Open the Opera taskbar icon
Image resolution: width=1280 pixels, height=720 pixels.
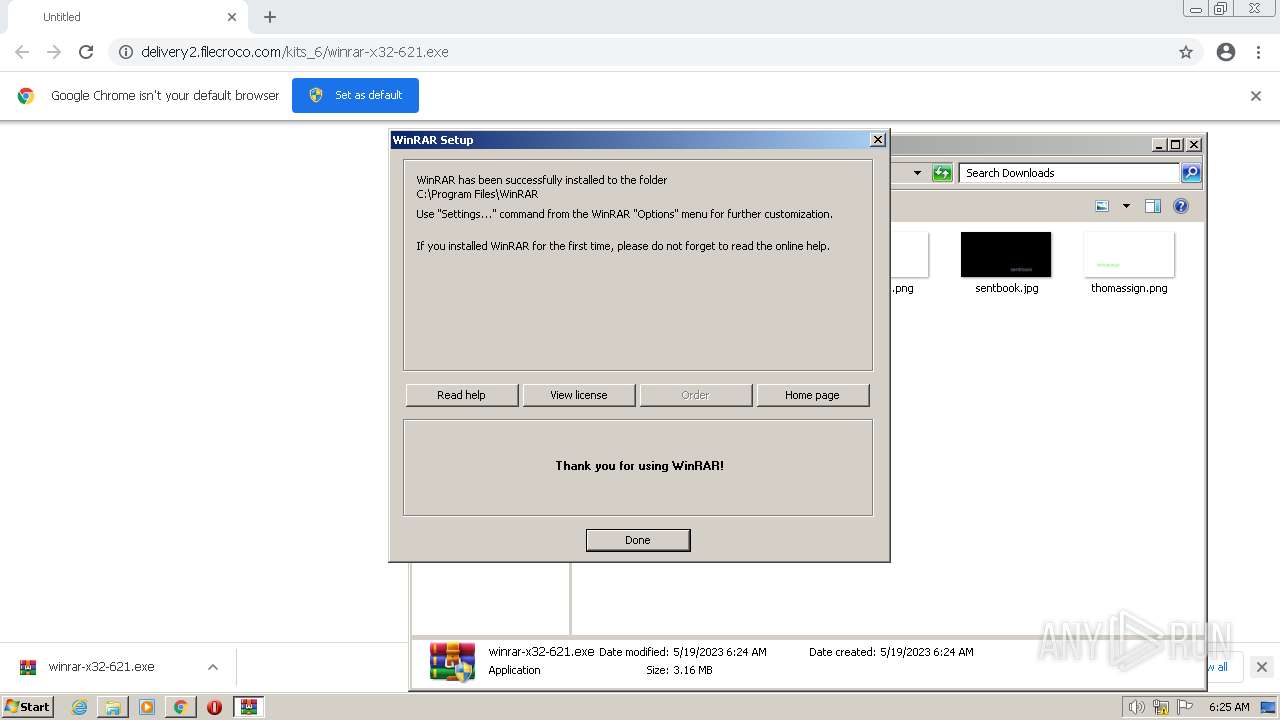point(214,707)
